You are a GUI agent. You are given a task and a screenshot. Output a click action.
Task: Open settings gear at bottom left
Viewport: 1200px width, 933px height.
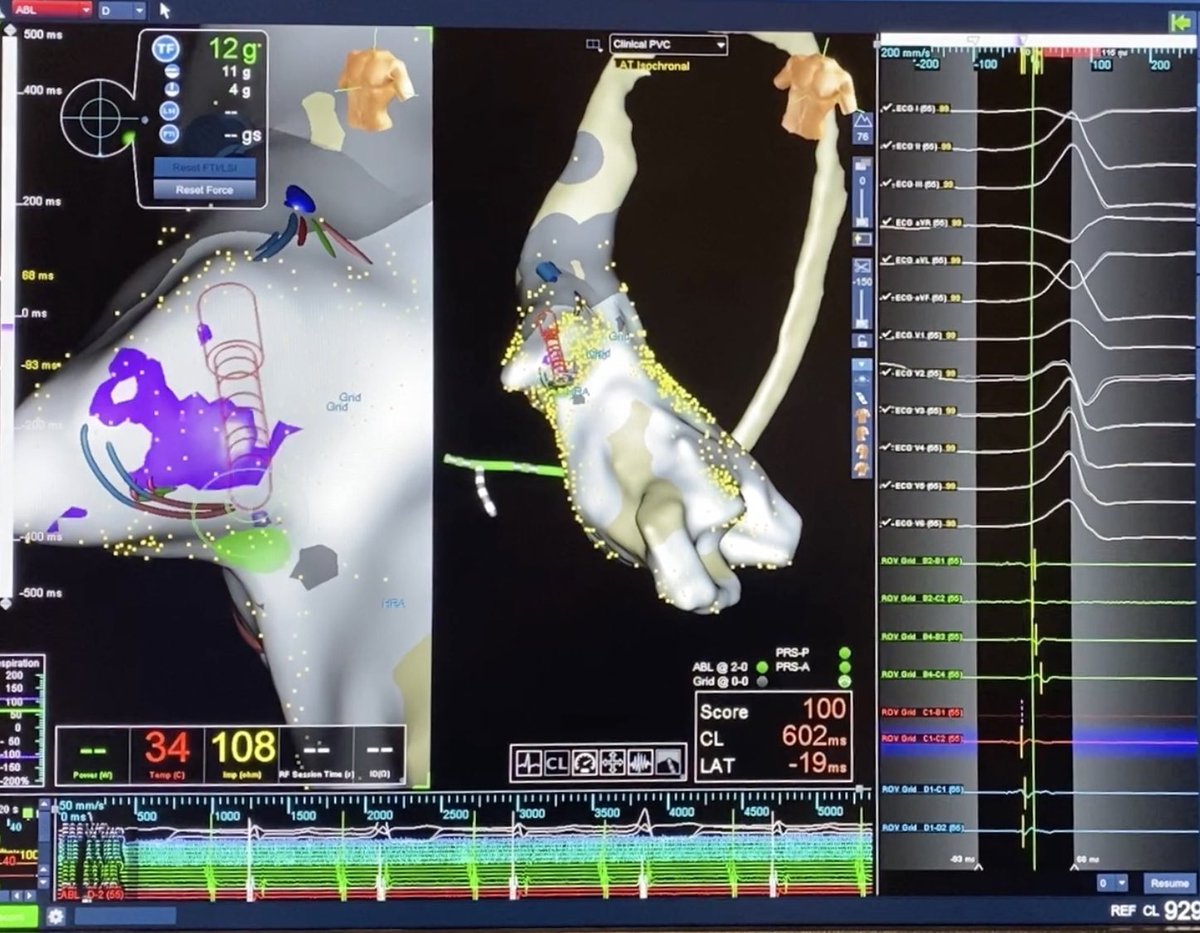pos(56,916)
